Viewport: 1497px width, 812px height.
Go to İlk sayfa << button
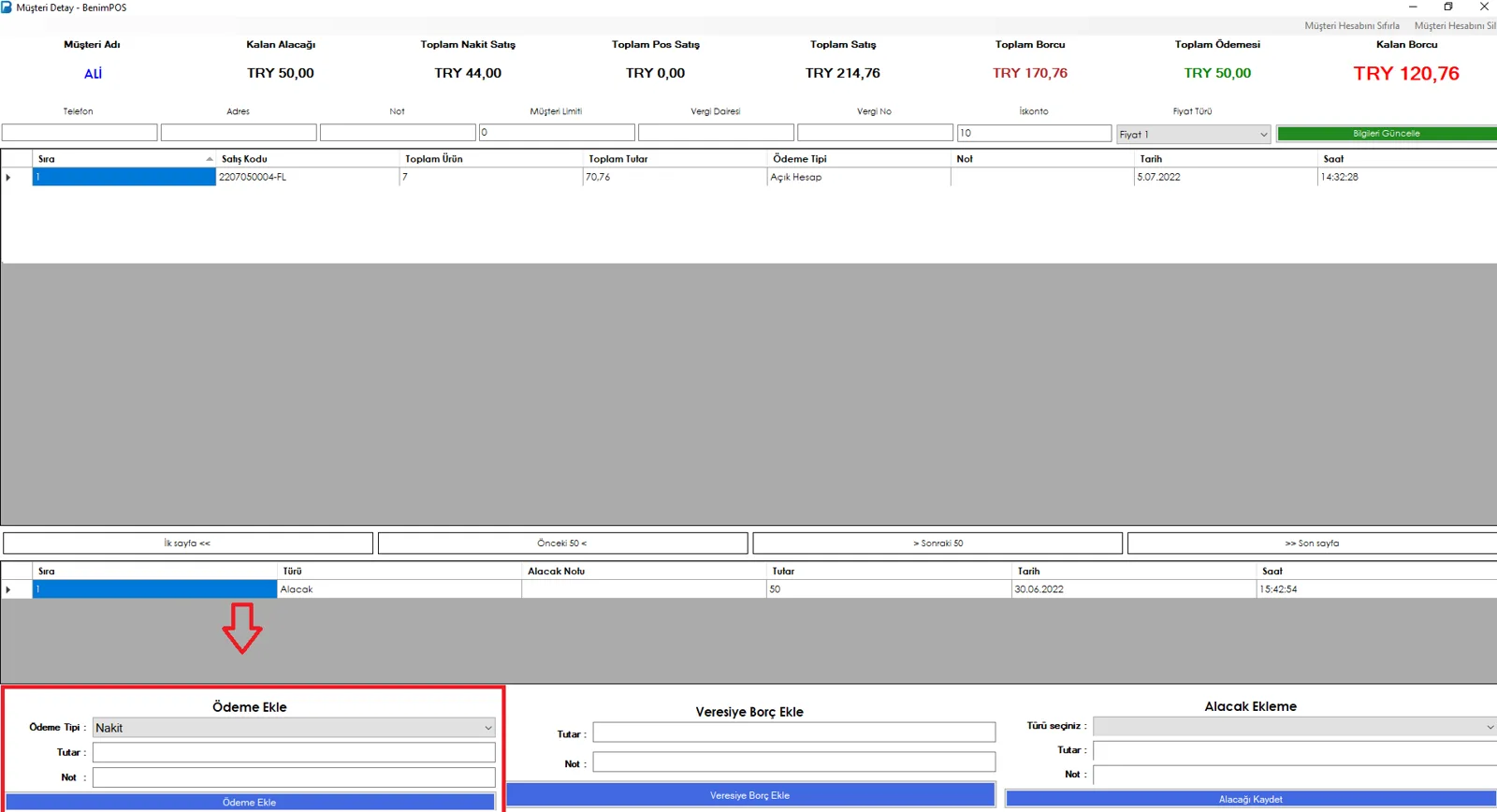(187, 543)
